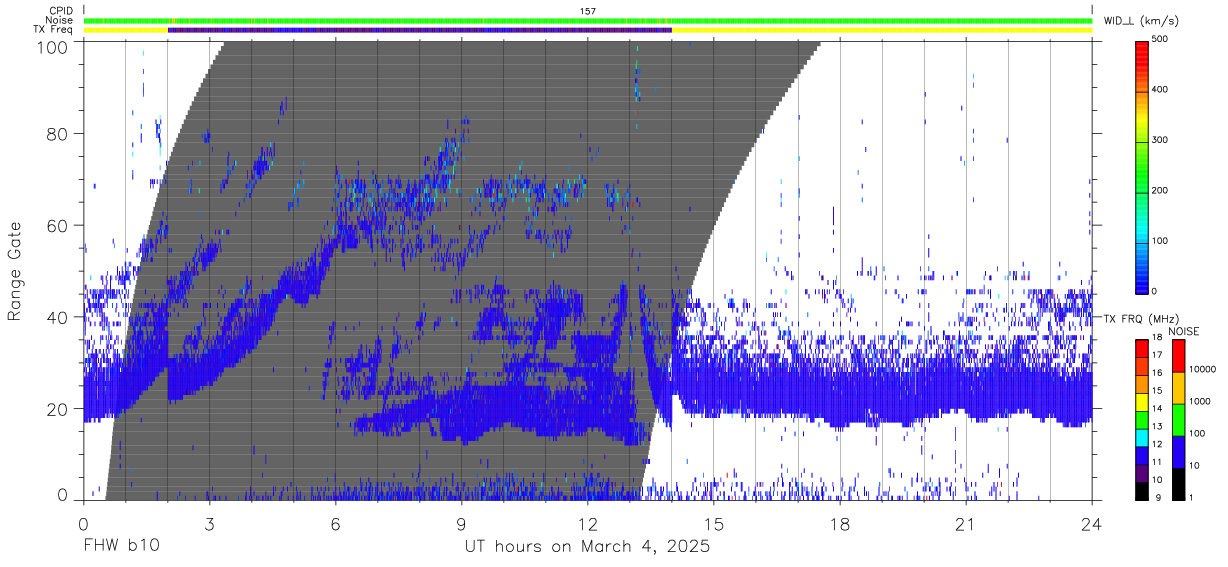The image size is (1228, 567).
Task: Click the 21 hour tick label
Action: point(966,523)
